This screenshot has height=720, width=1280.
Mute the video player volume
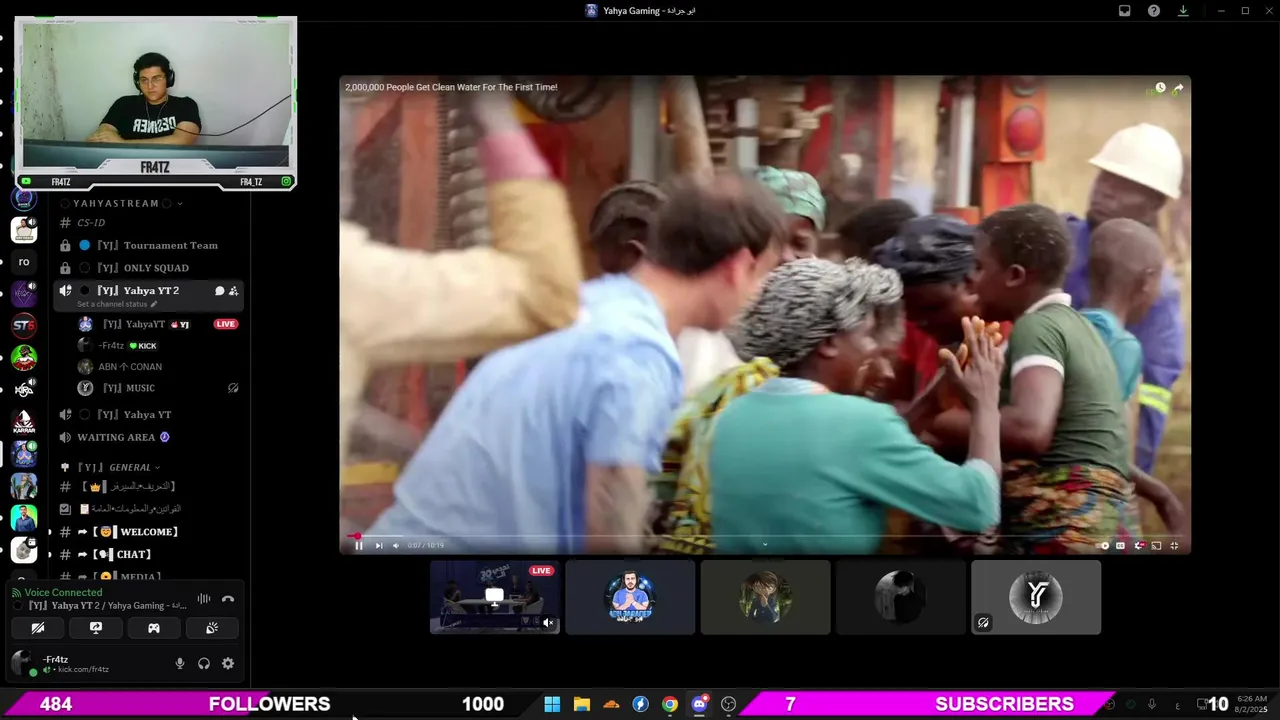(396, 545)
